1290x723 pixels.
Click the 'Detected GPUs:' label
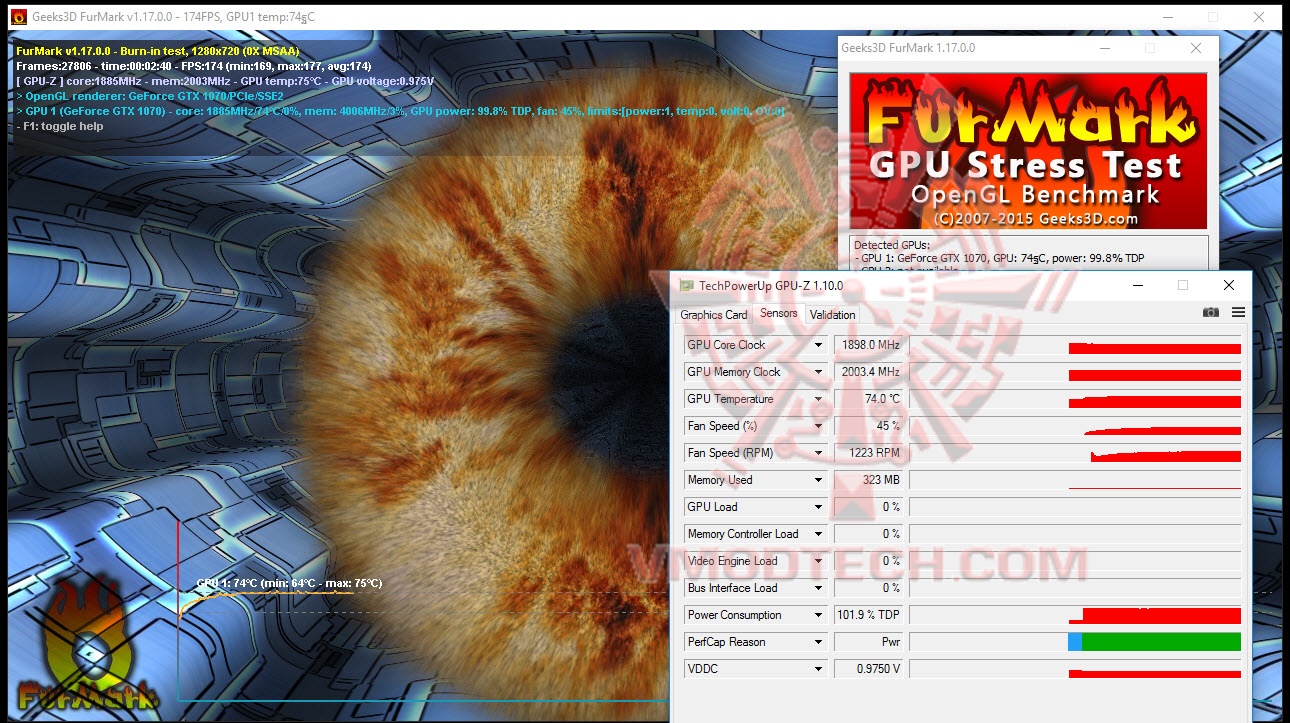[892, 245]
